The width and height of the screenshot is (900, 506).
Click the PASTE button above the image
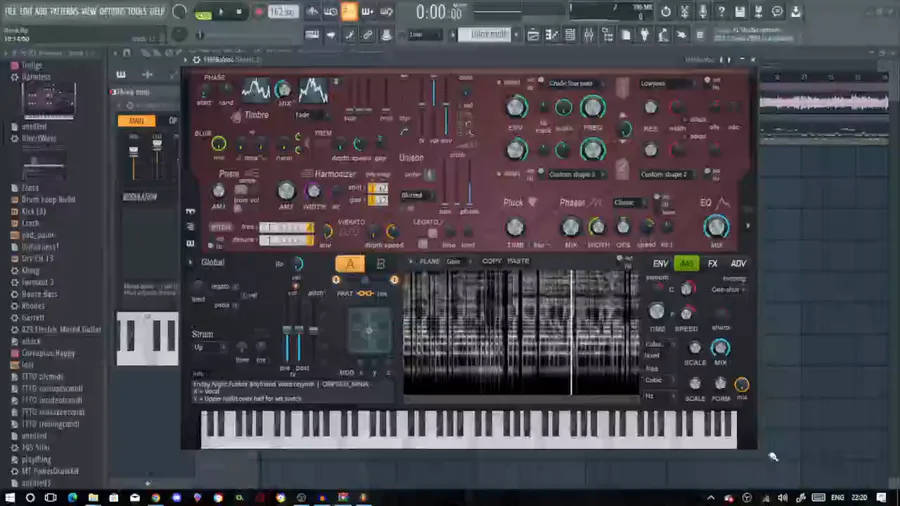(x=518, y=261)
